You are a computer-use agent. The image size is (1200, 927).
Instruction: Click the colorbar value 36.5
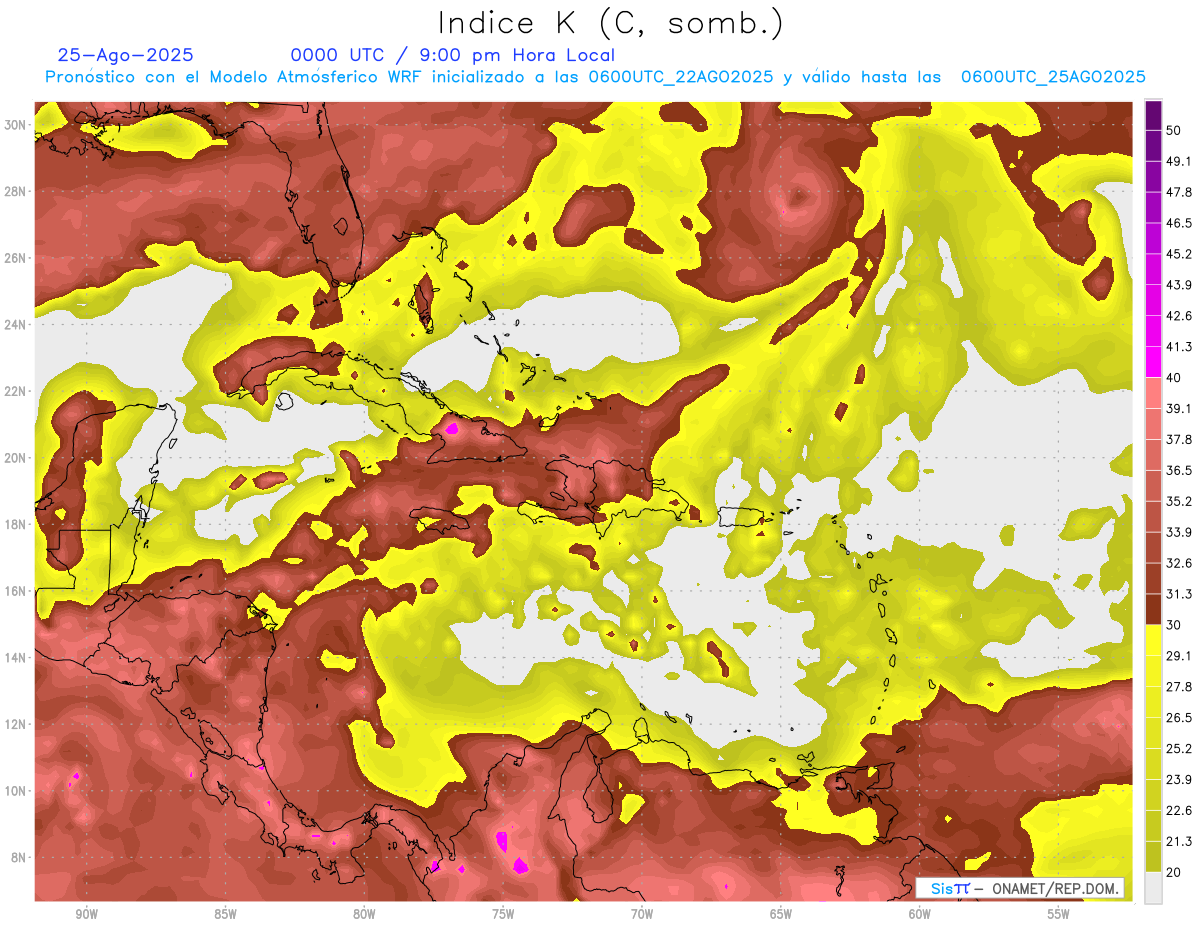(1179, 470)
